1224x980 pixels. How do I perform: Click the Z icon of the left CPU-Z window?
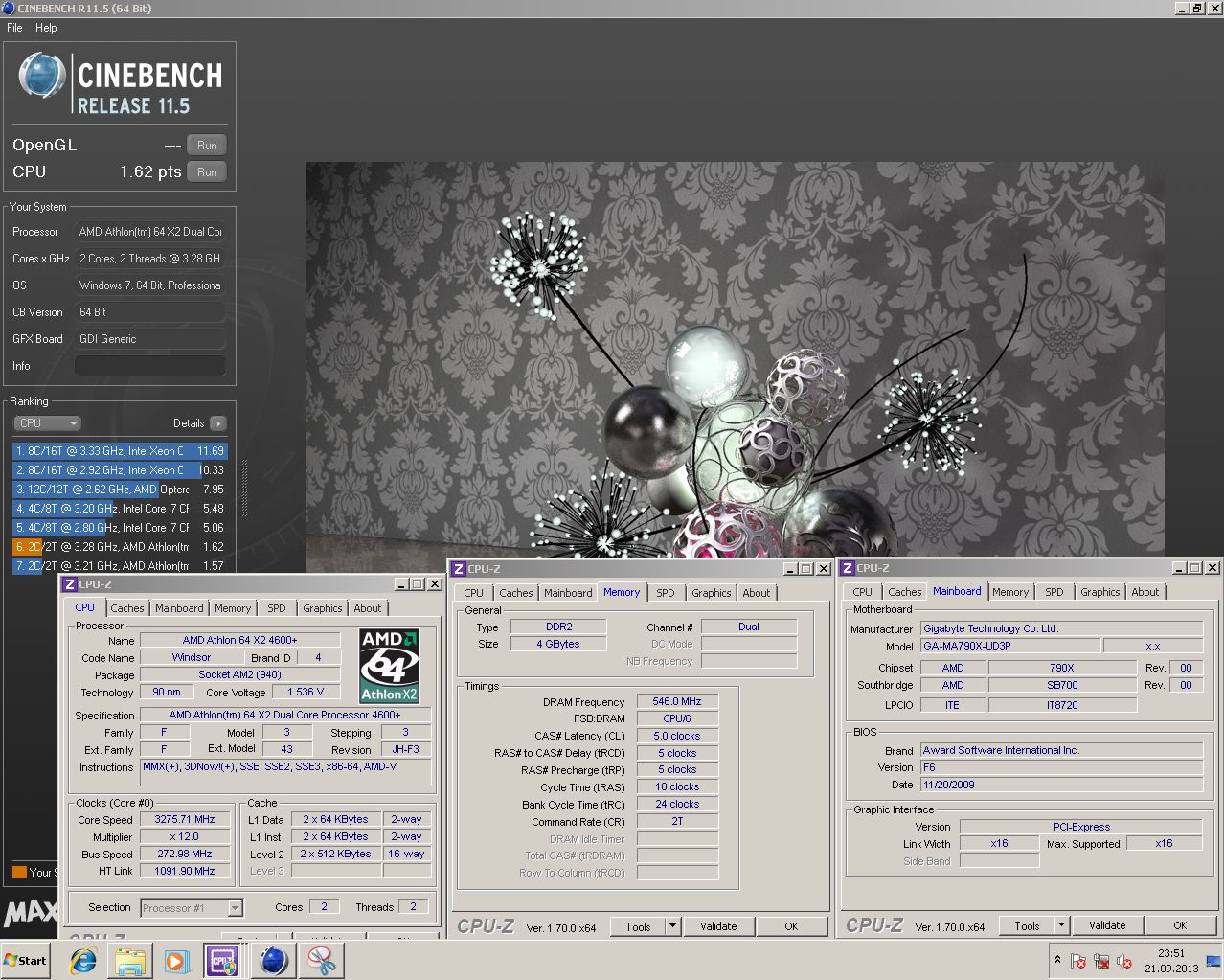point(70,584)
